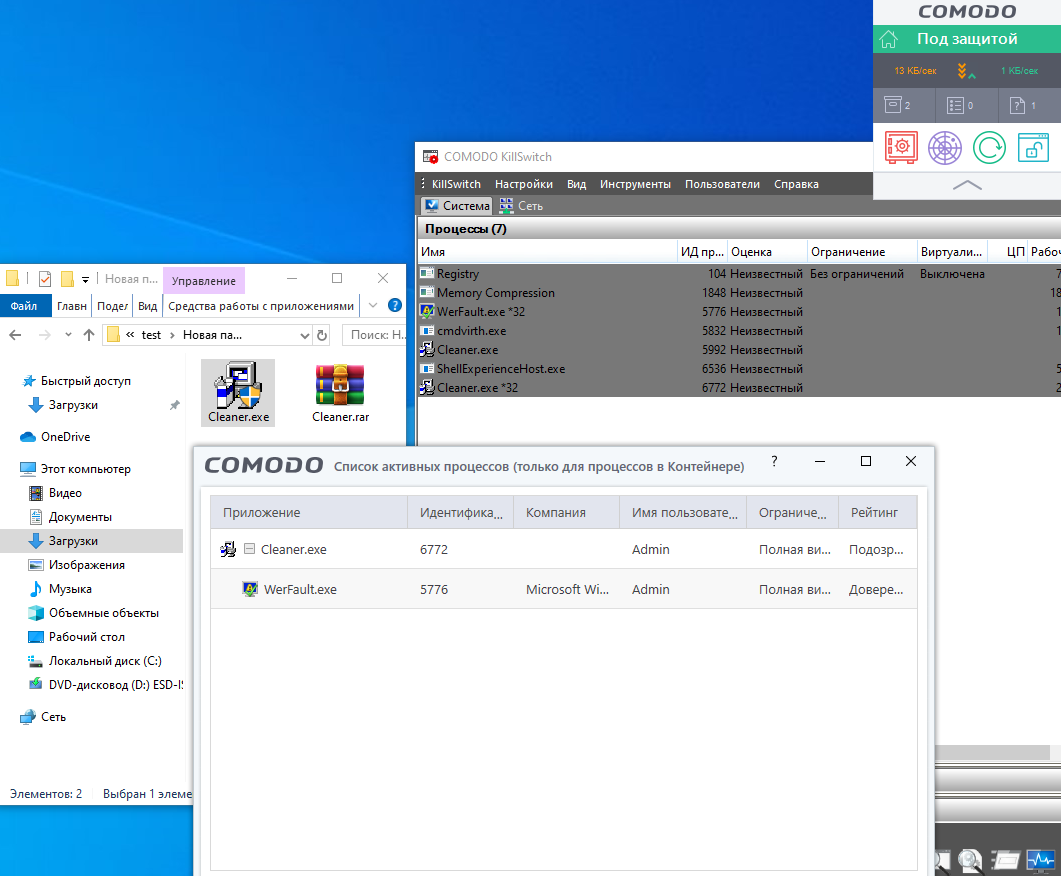Click the blue Explorer help icon
1061x876 pixels.
point(394,306)
